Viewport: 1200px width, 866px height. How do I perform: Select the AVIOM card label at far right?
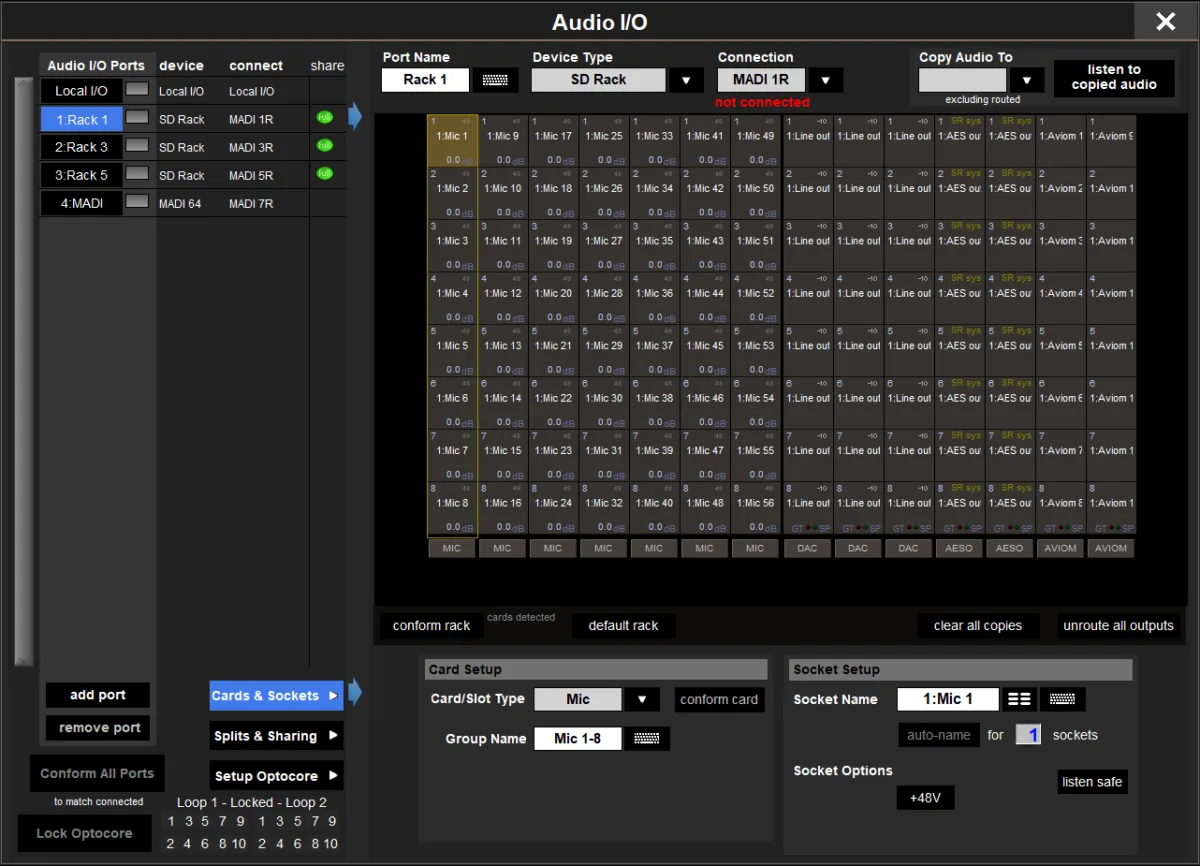tap(1110, 548)
